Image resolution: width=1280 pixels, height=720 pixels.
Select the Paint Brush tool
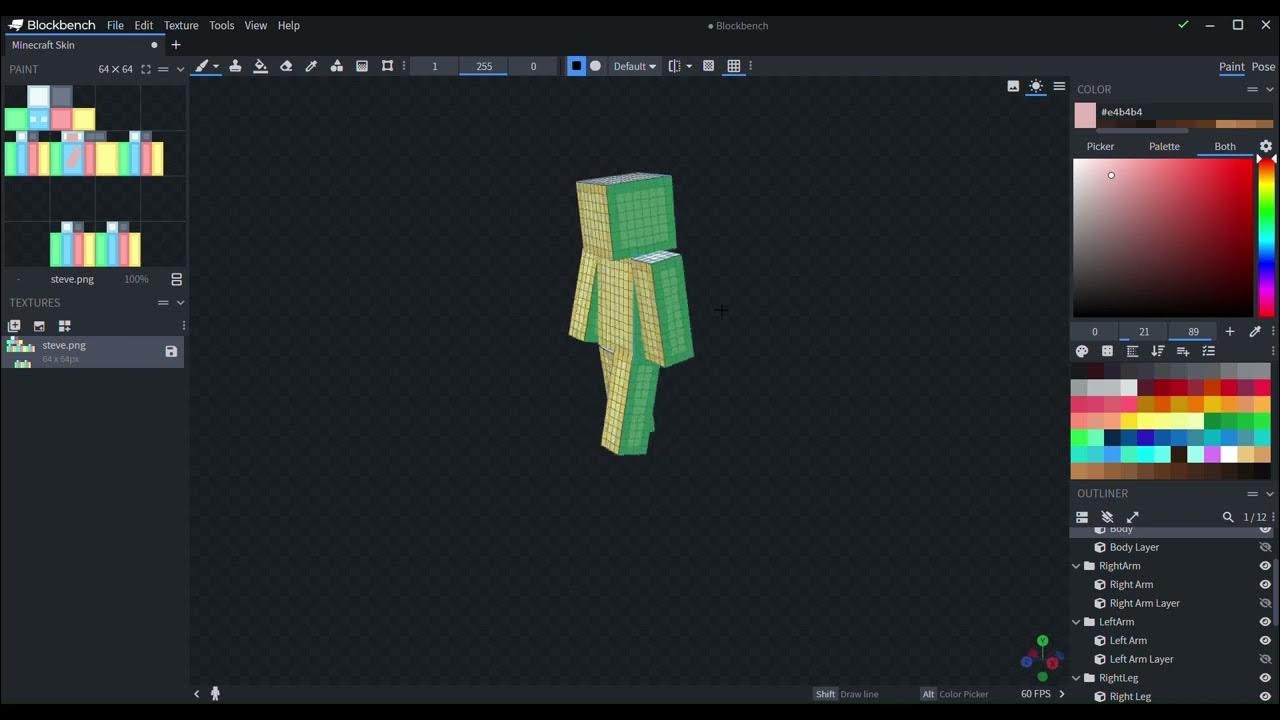pos(202,66)
